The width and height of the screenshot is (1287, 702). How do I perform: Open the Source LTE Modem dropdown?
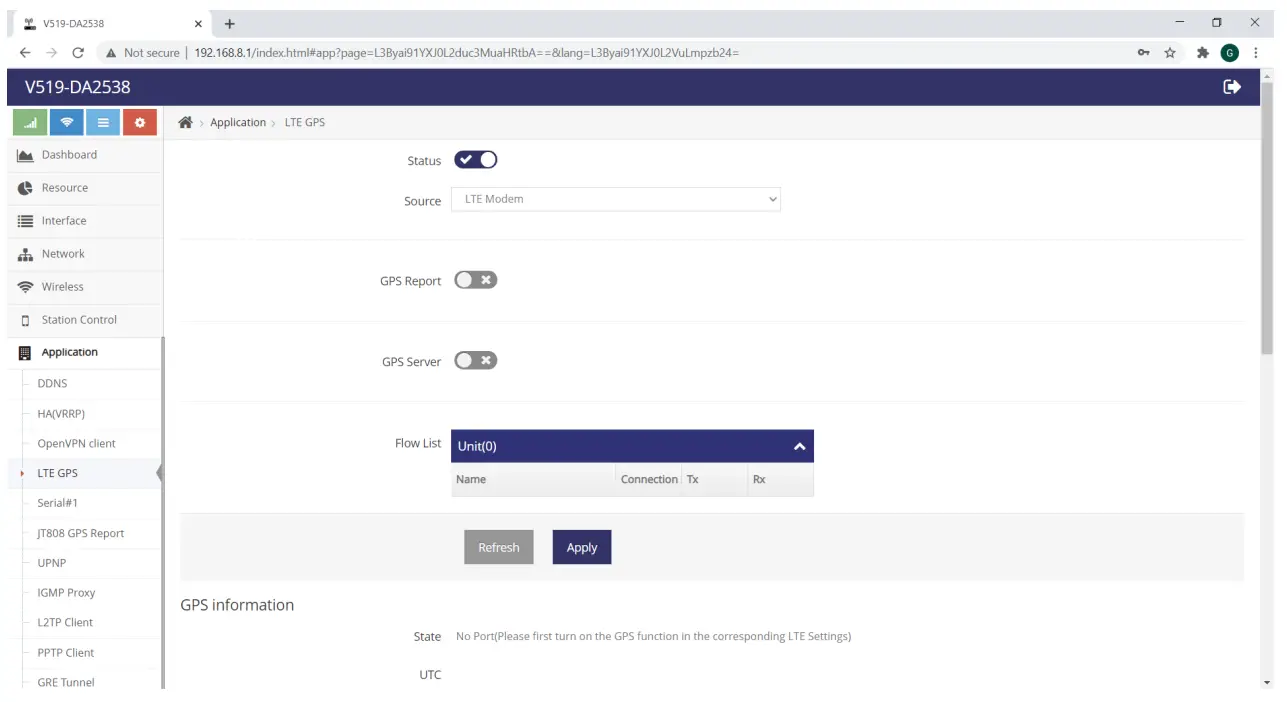(x=616, y=199)
